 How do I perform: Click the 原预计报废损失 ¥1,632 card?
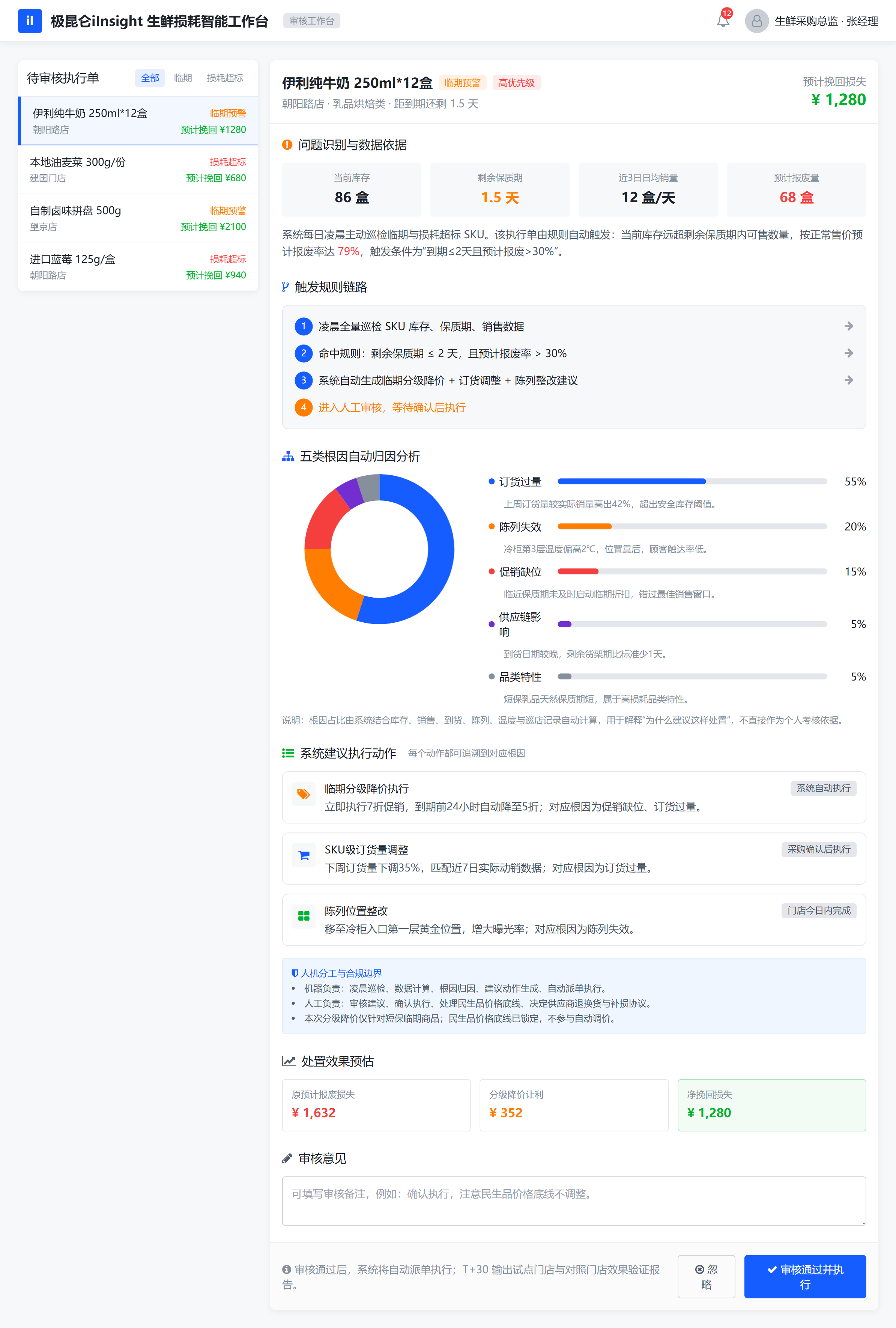click(376, 1105)
